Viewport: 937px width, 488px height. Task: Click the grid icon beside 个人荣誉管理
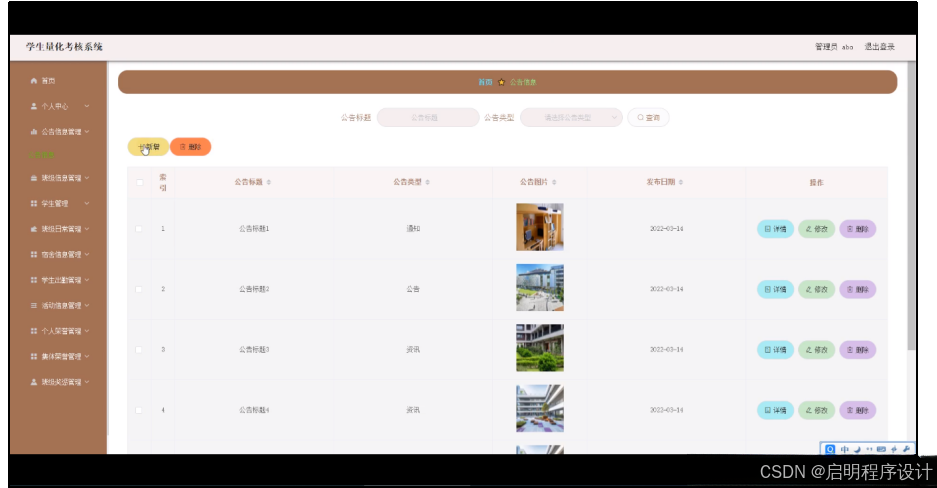pos(34,331)
